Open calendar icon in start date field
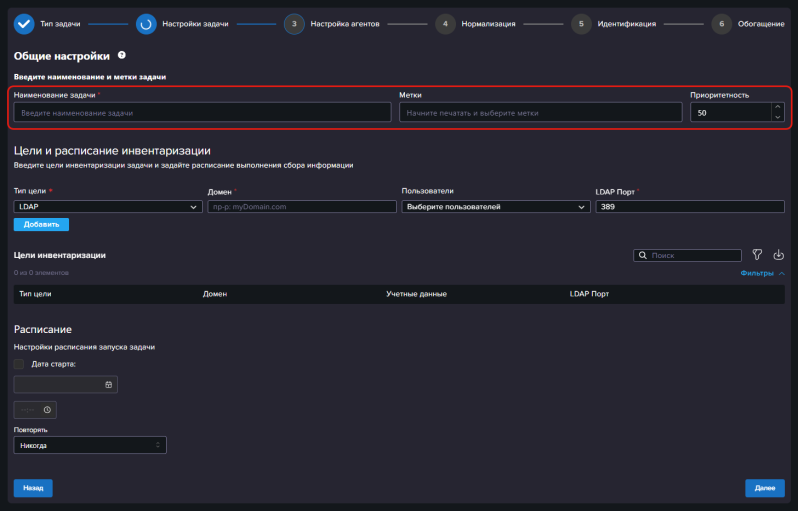Image resolution: width=798 pixels, height=511 pixels. point(108,385)
